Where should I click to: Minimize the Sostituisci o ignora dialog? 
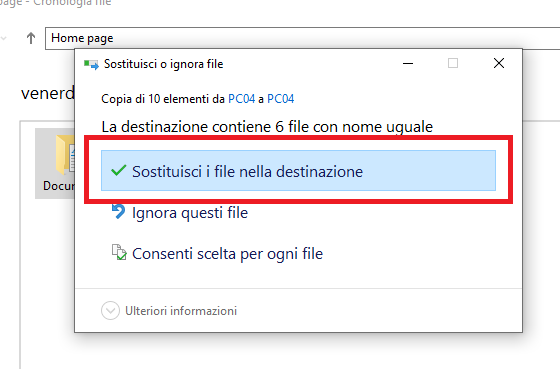coord(408,64)
